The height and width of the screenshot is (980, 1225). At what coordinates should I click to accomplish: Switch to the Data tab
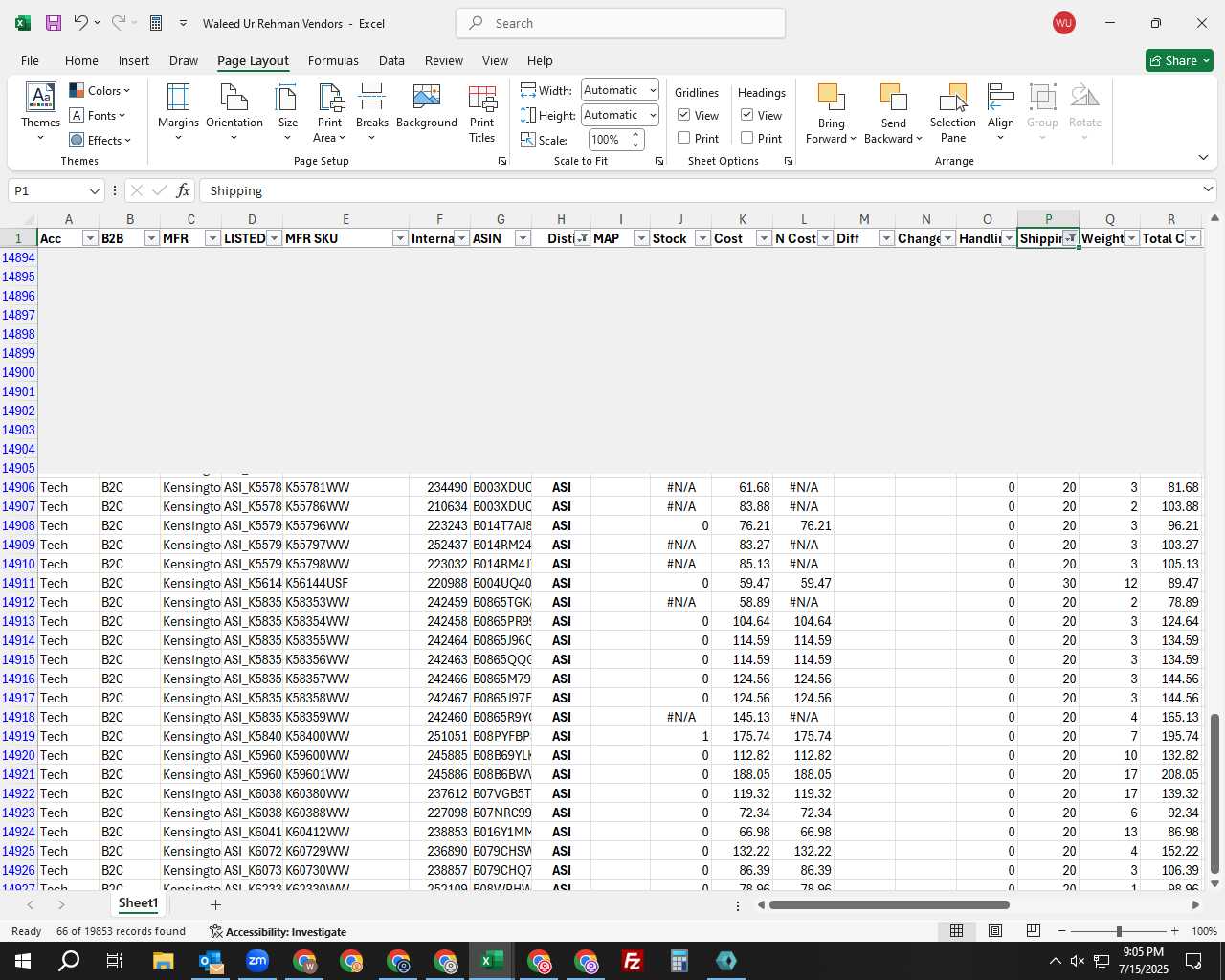(x=391, y=60)
